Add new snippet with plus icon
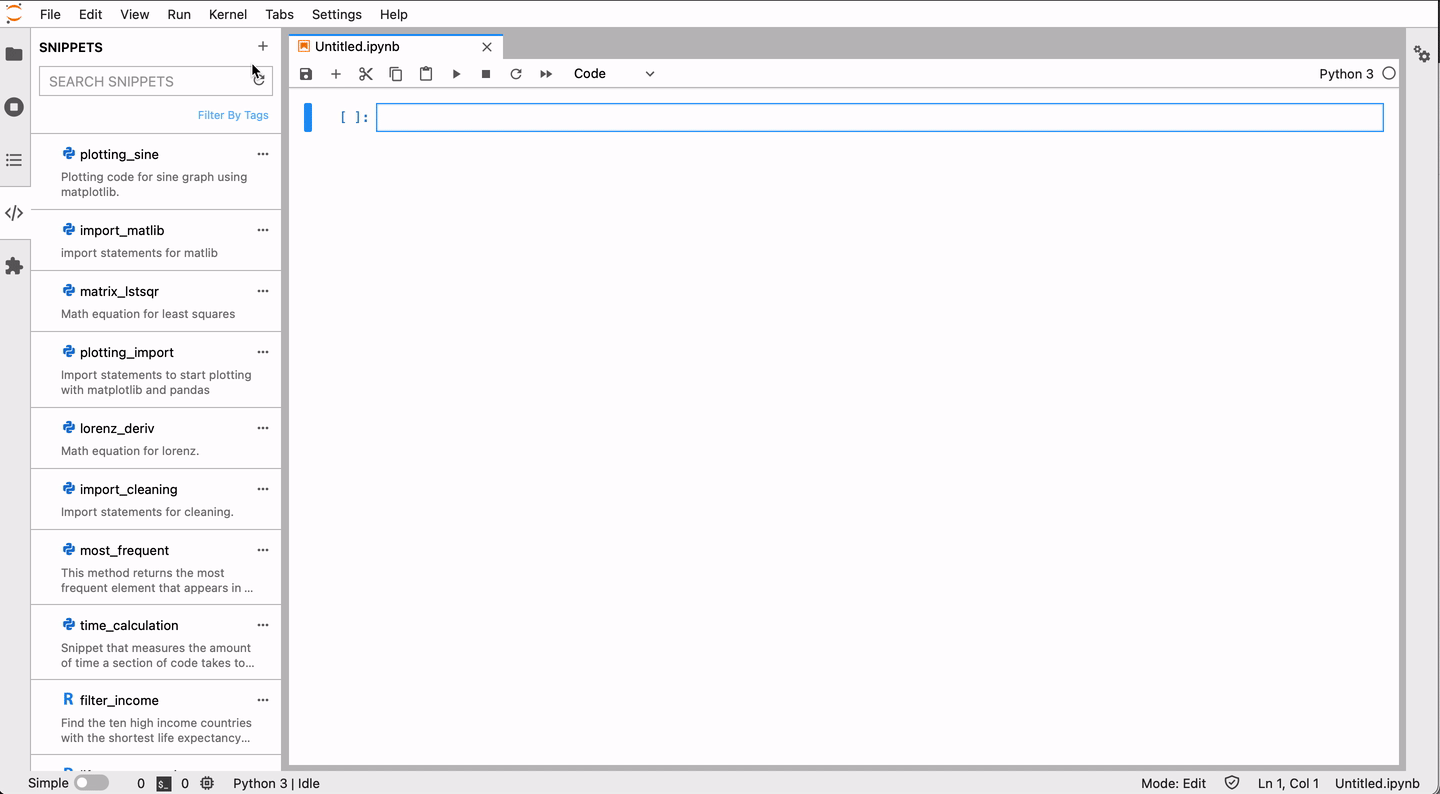The height and width of the screenshot is (794, 1440). (263, 46)
